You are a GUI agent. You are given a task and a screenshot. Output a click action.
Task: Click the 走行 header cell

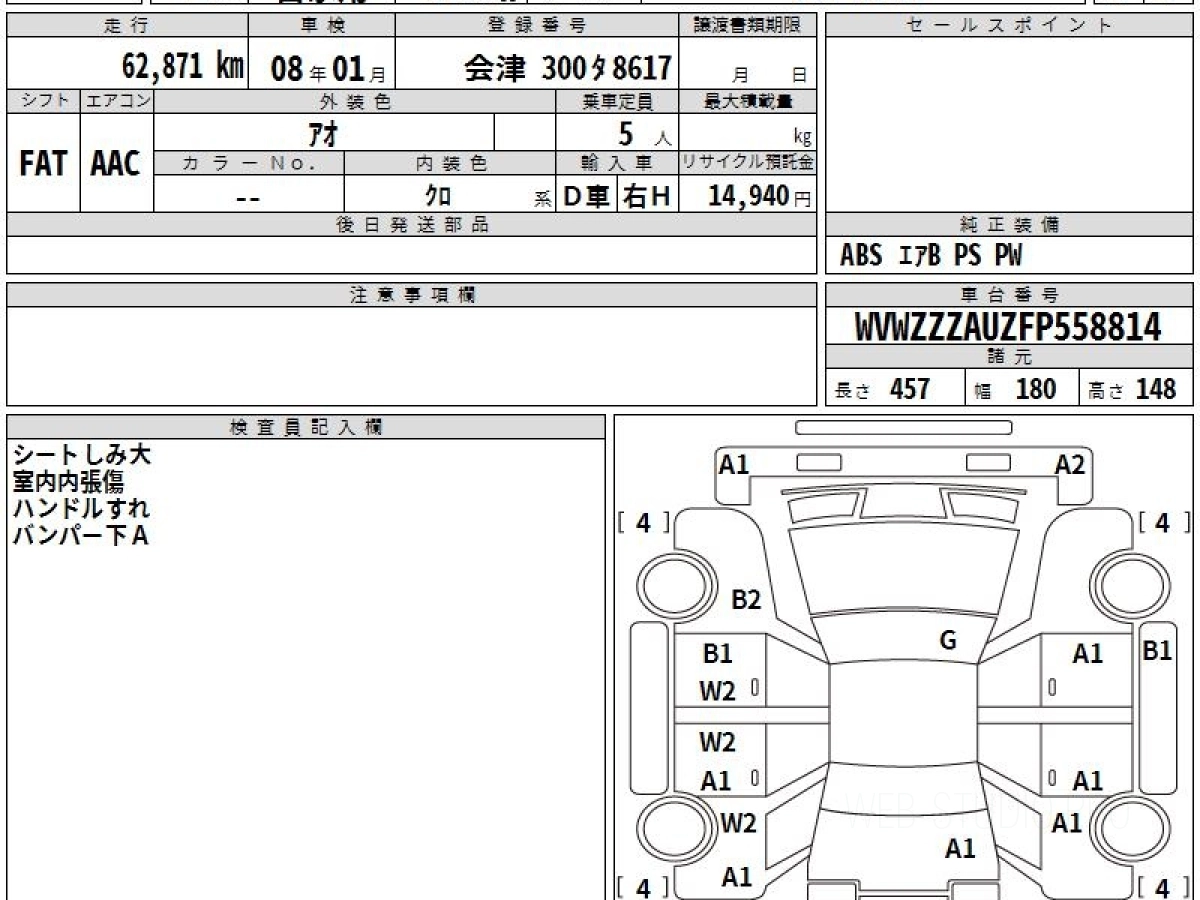click(x=126, y=26)
